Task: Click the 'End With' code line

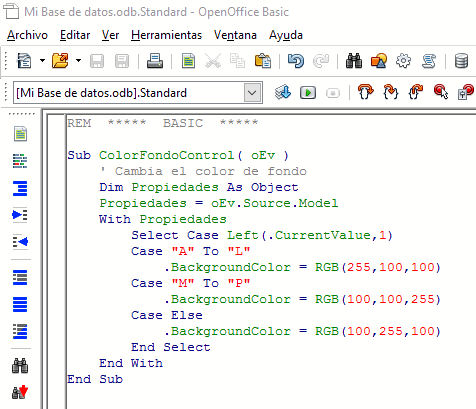Action: pyautogui.click(x=131, y=363)
